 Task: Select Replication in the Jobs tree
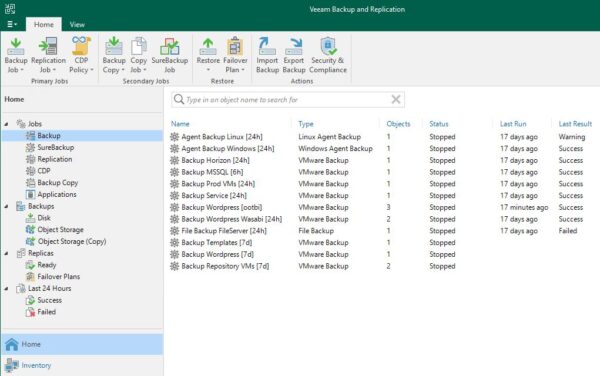click(49, 159)
